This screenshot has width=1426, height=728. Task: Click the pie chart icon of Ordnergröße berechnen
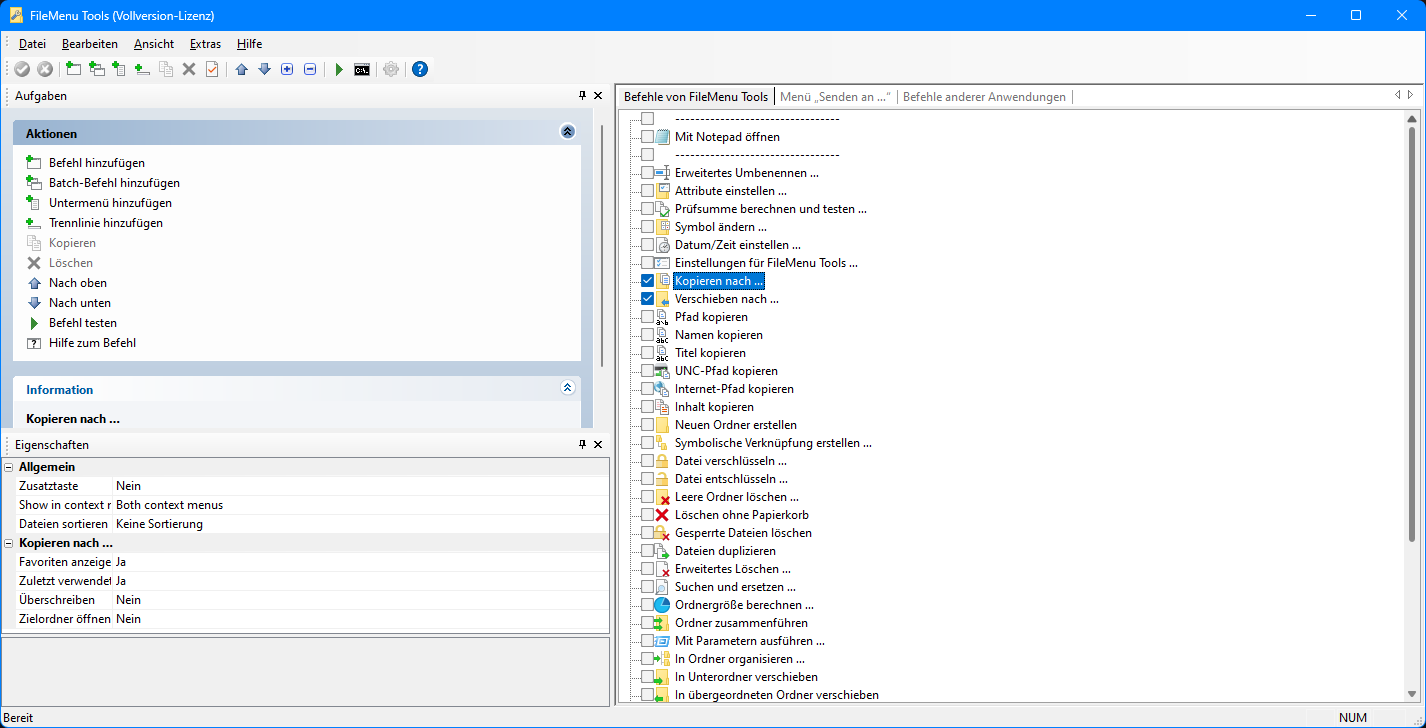tap(662, 605)
